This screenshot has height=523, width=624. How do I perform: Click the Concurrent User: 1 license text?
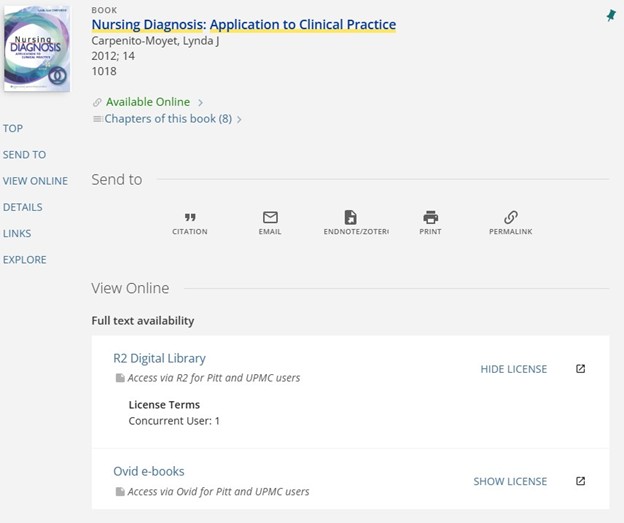coord(174,421)
